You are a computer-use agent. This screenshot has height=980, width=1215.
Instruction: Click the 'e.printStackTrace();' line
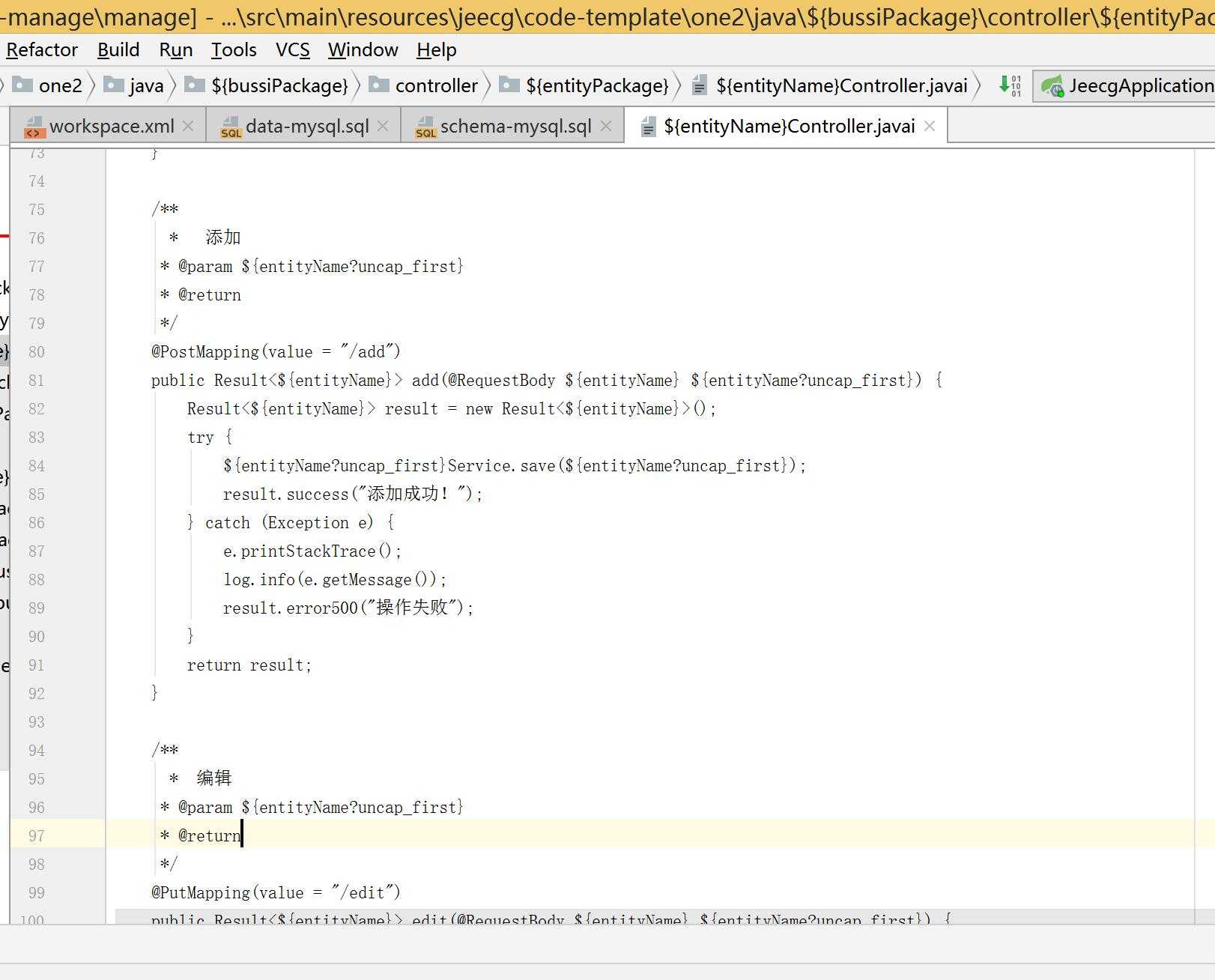pyautogui.click(x=312, y=551)
